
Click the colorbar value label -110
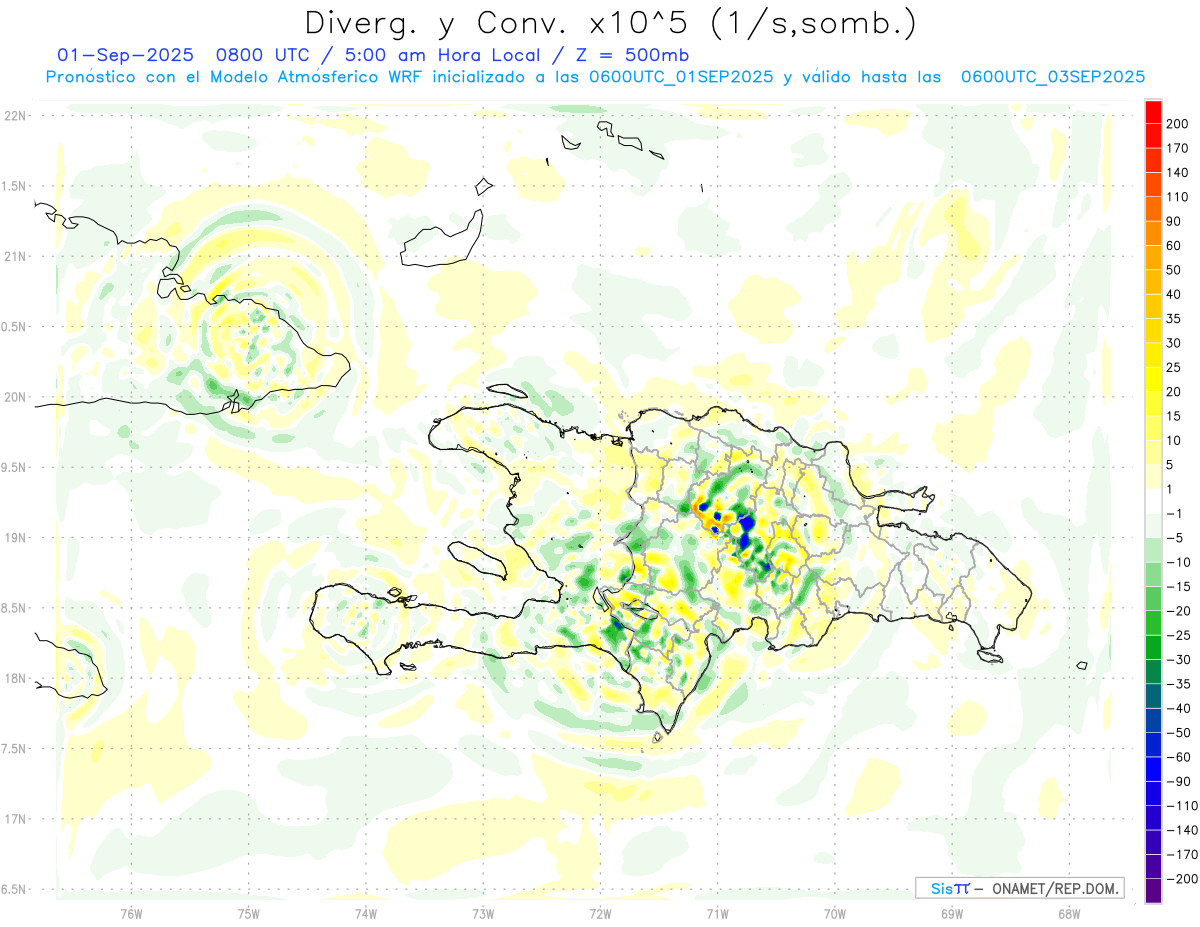tap(1181, 806)
